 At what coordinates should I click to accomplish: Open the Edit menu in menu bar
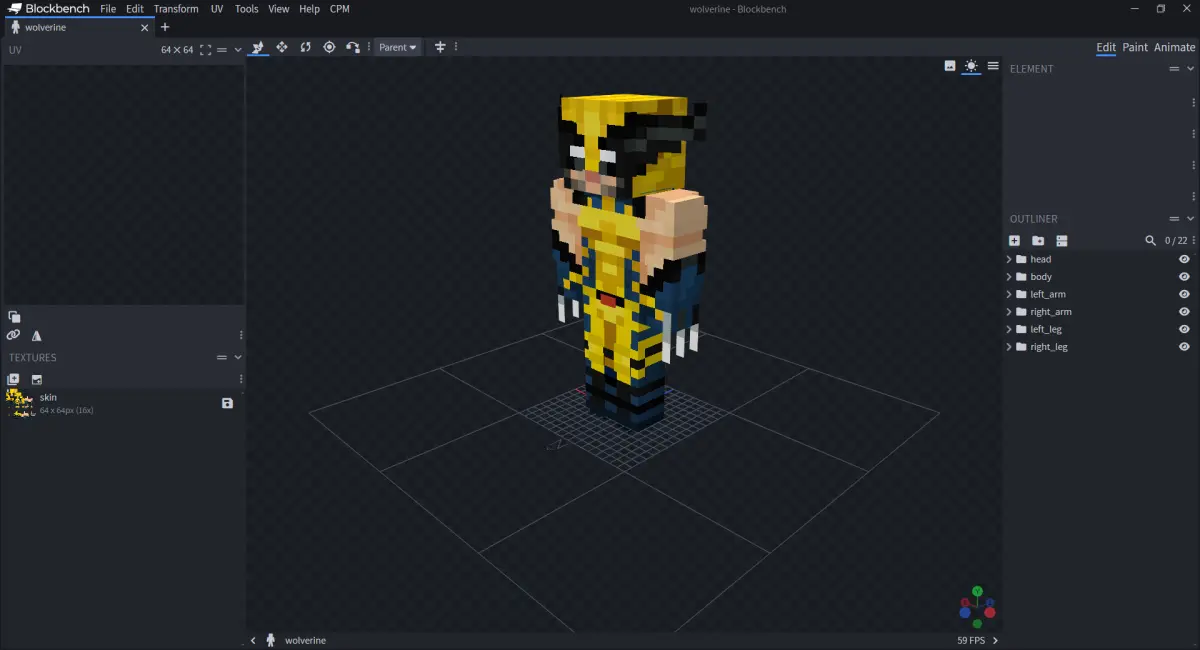tap(135, 9)
